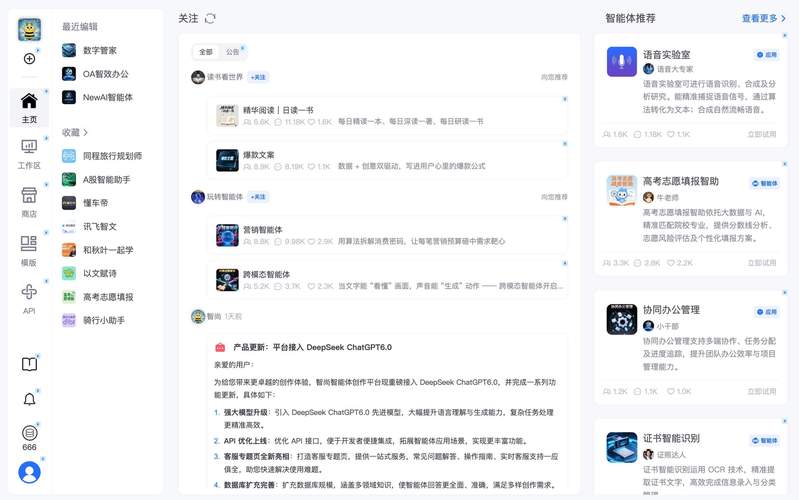Click the 以文赋诗 icon
799x500 pixels.
pos(69,273)
